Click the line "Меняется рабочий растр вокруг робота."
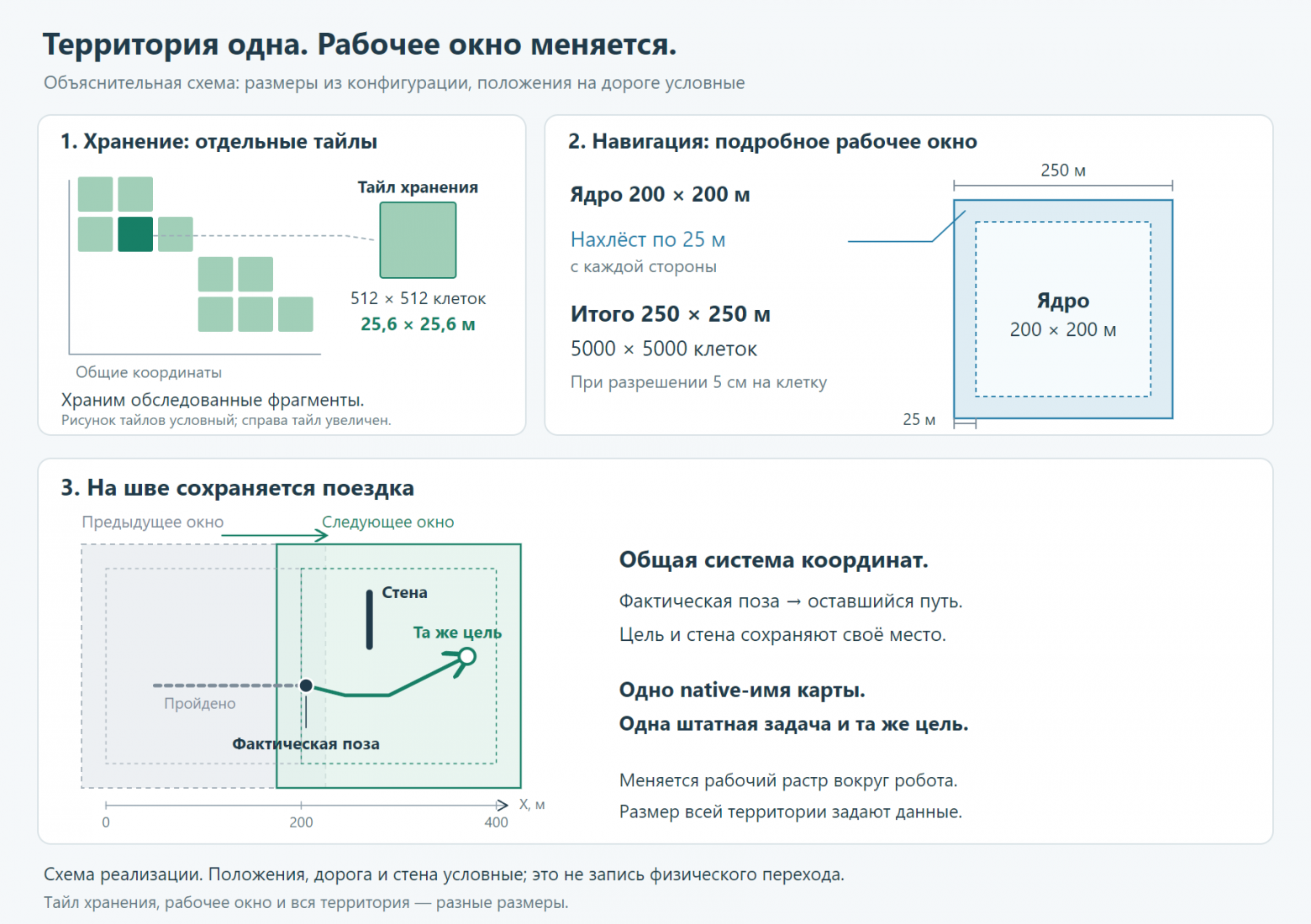This screenshot has width=1311, height=924. (788, 780)
